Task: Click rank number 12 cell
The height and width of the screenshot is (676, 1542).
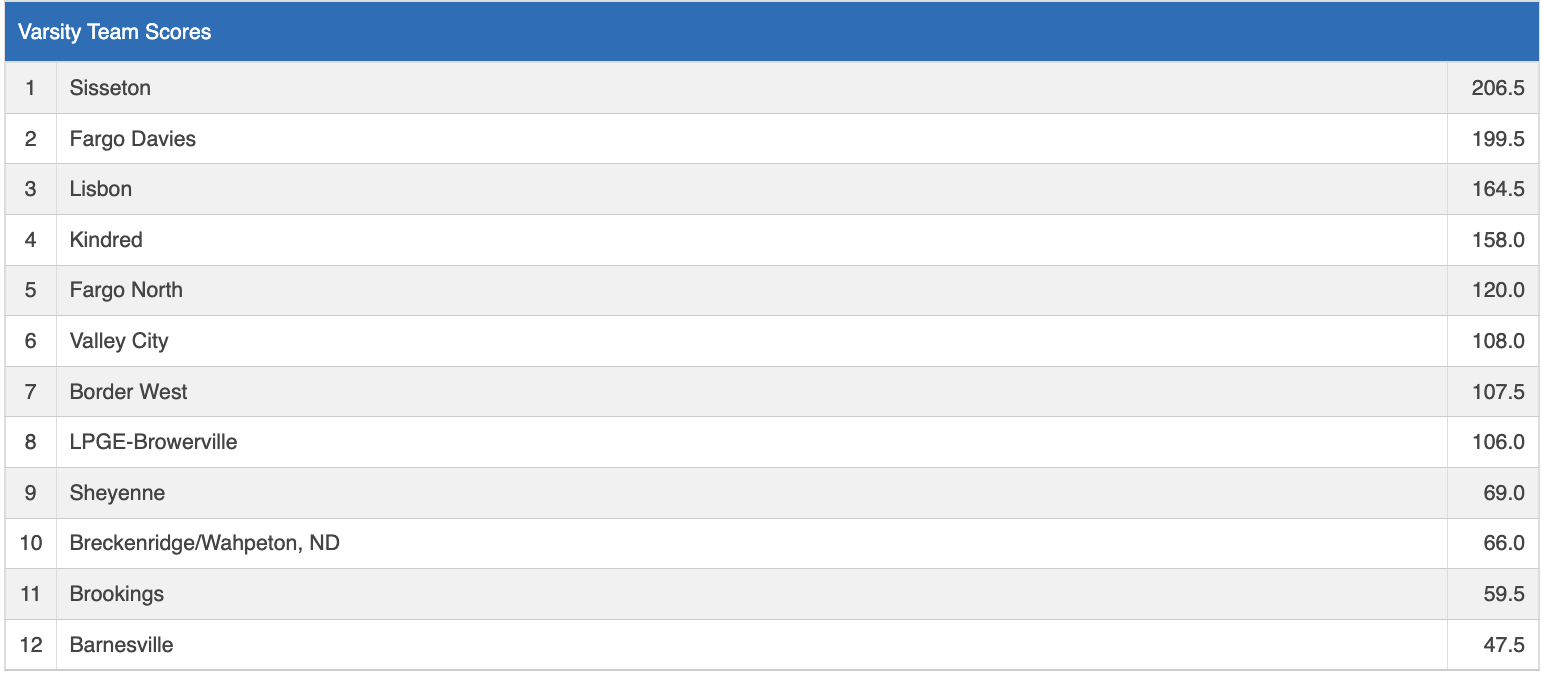Action: coord(30,645)
